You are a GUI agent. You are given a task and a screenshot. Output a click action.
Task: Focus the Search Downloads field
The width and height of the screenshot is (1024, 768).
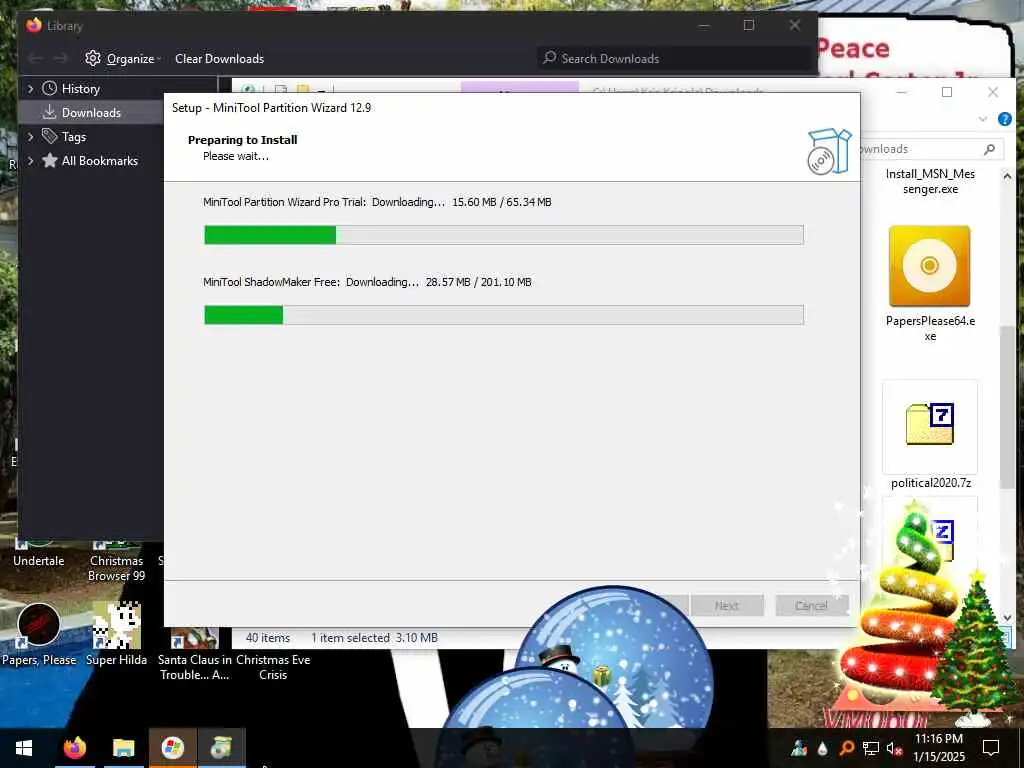coord(673,59)
